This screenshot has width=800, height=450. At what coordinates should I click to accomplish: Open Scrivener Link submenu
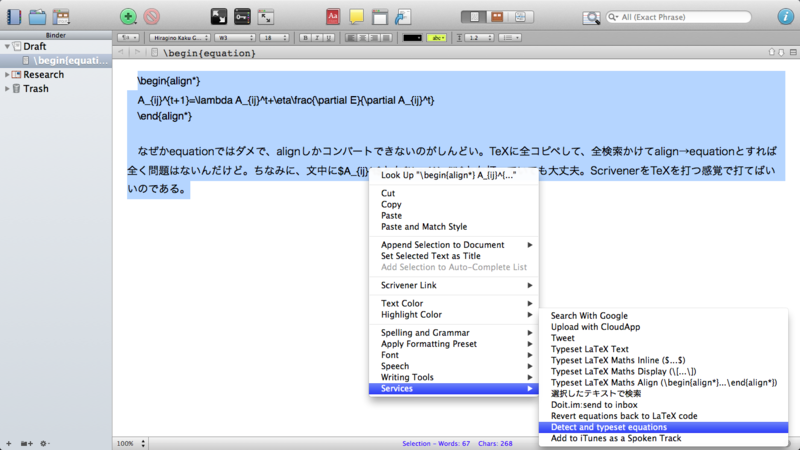(454, 285)
